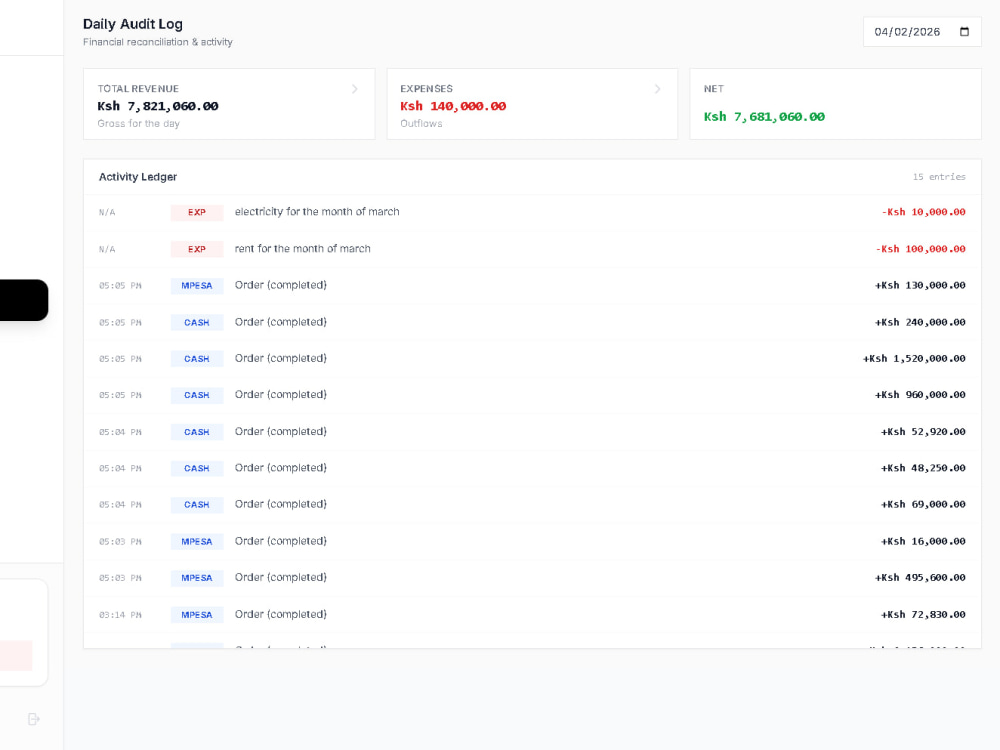Click the 03:14 PM timestamp
The image size is (1000, 750).
[121, 615]
